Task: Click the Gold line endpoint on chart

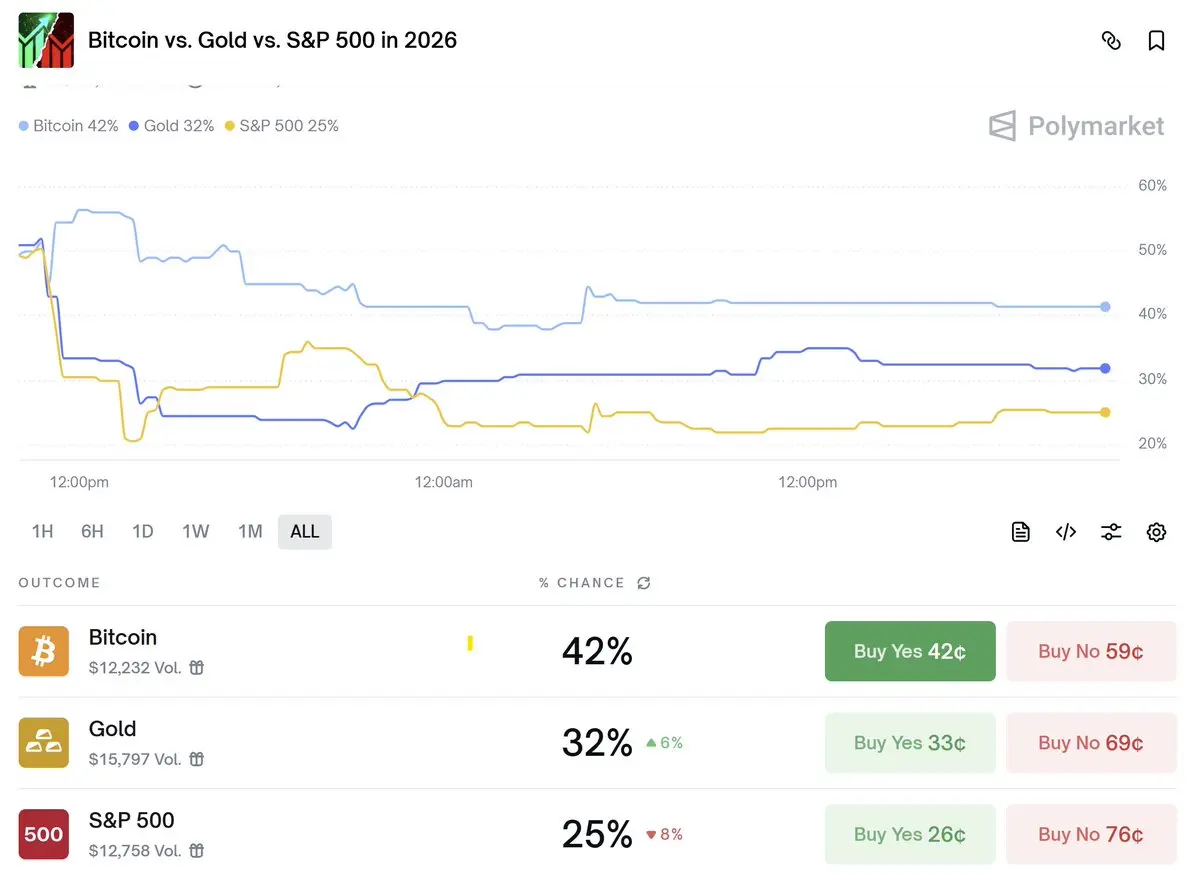Action: 1105,368
